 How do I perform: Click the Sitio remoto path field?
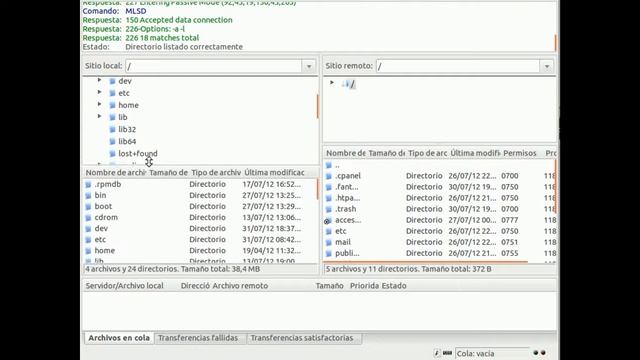click(x=458, y=66)
